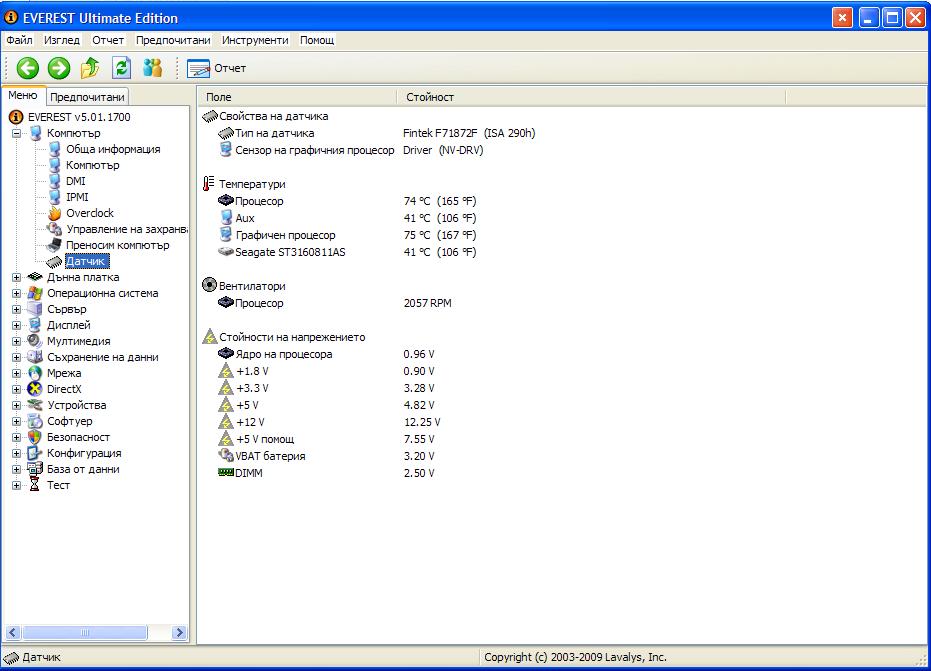Screen dimensions: 931x671
Task: Click the Вентилатори fan icon
Action: 209,285
